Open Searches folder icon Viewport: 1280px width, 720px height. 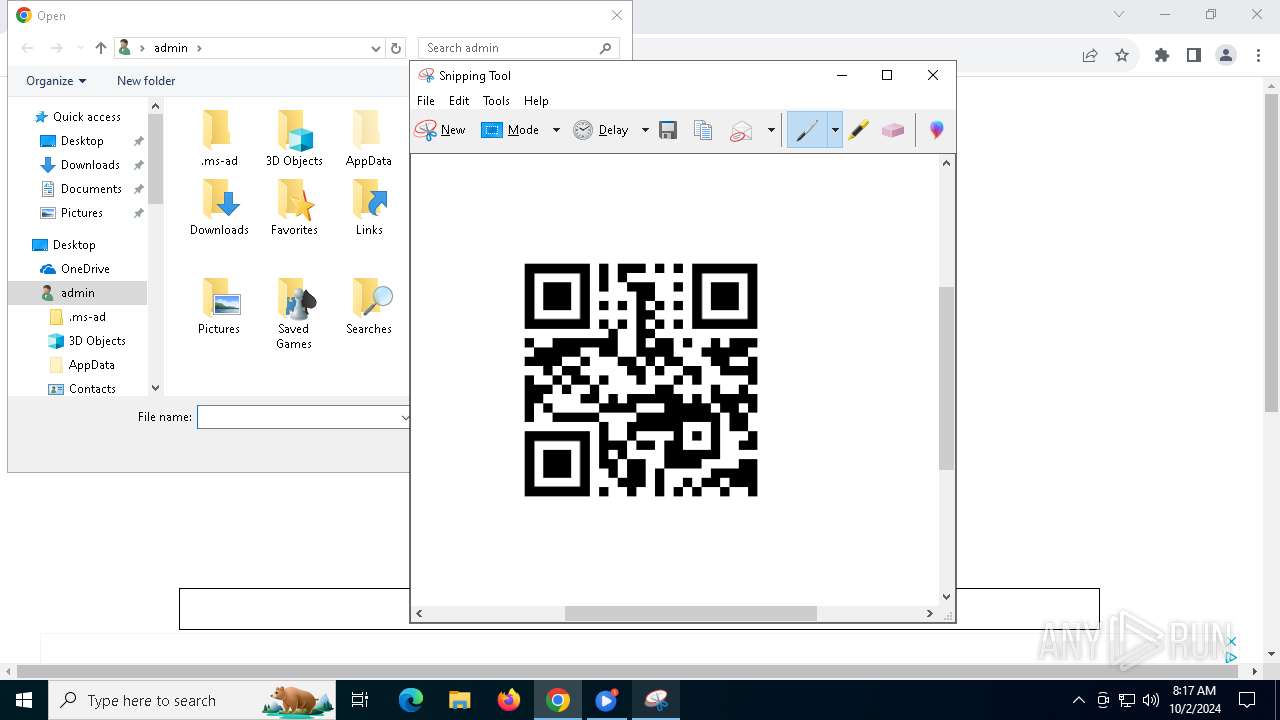[x=369, y=306]
